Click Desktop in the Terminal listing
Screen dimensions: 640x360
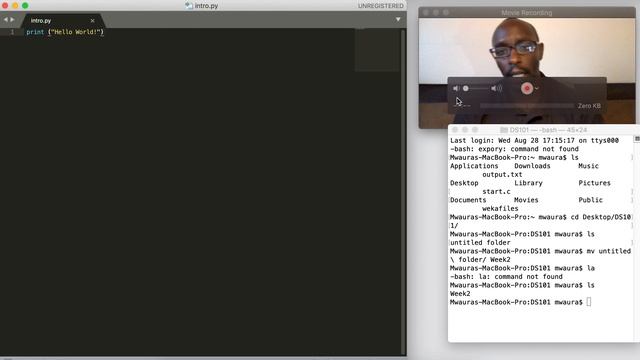click(x=464, y=183)
